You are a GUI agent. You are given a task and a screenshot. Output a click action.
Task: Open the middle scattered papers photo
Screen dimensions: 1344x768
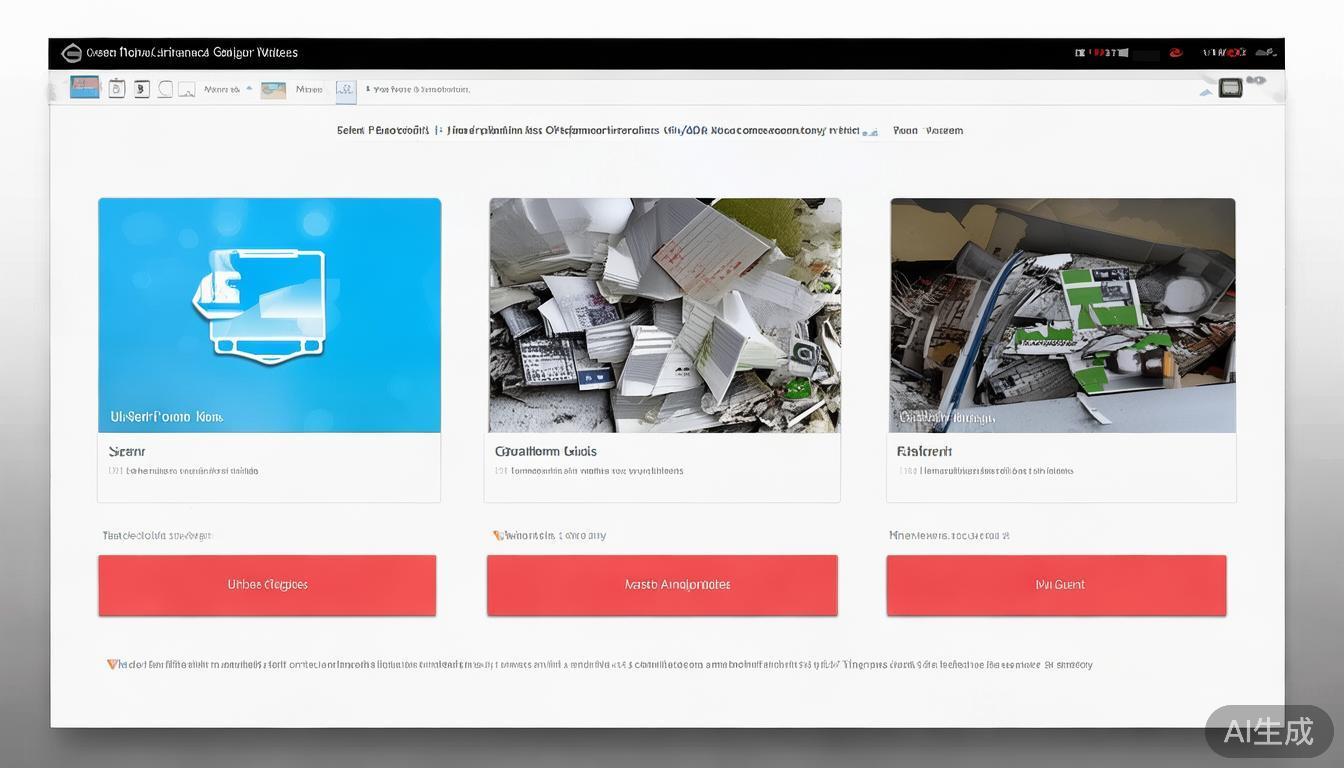click(663, 315)
